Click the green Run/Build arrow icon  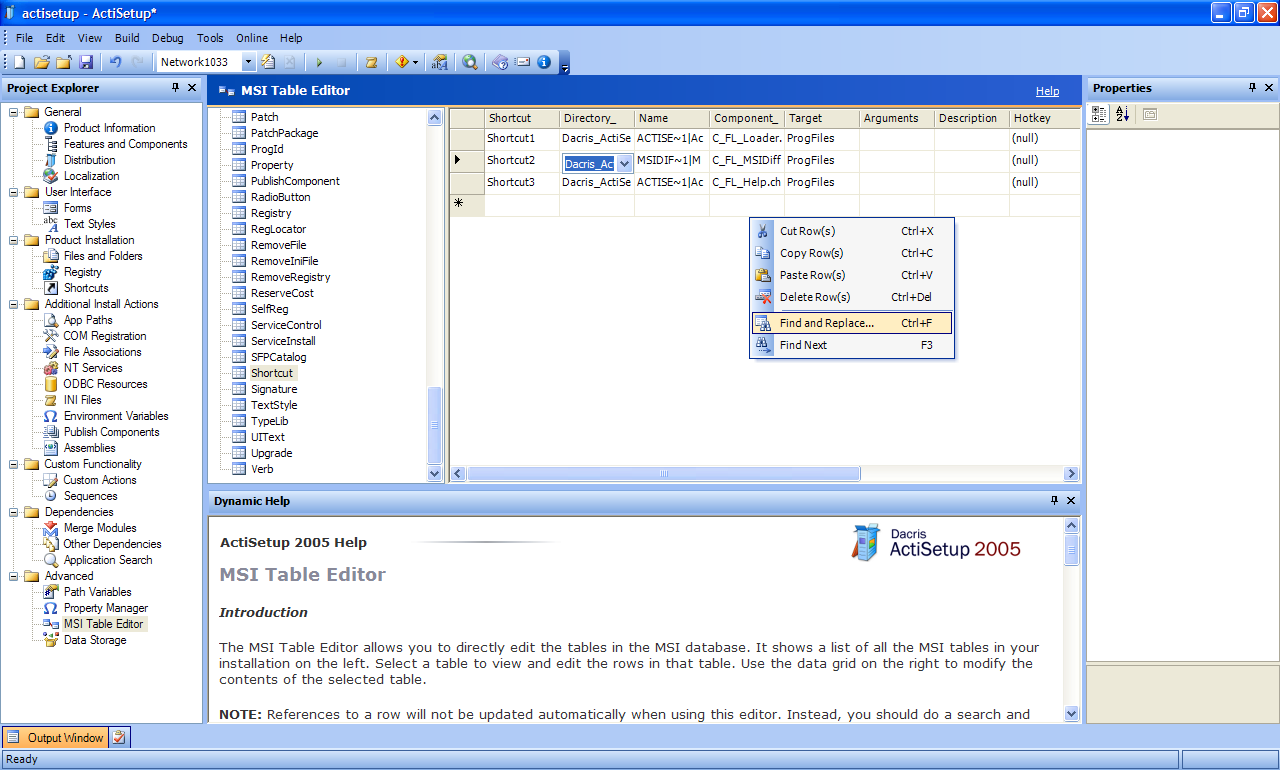click(x=319, y=62)
